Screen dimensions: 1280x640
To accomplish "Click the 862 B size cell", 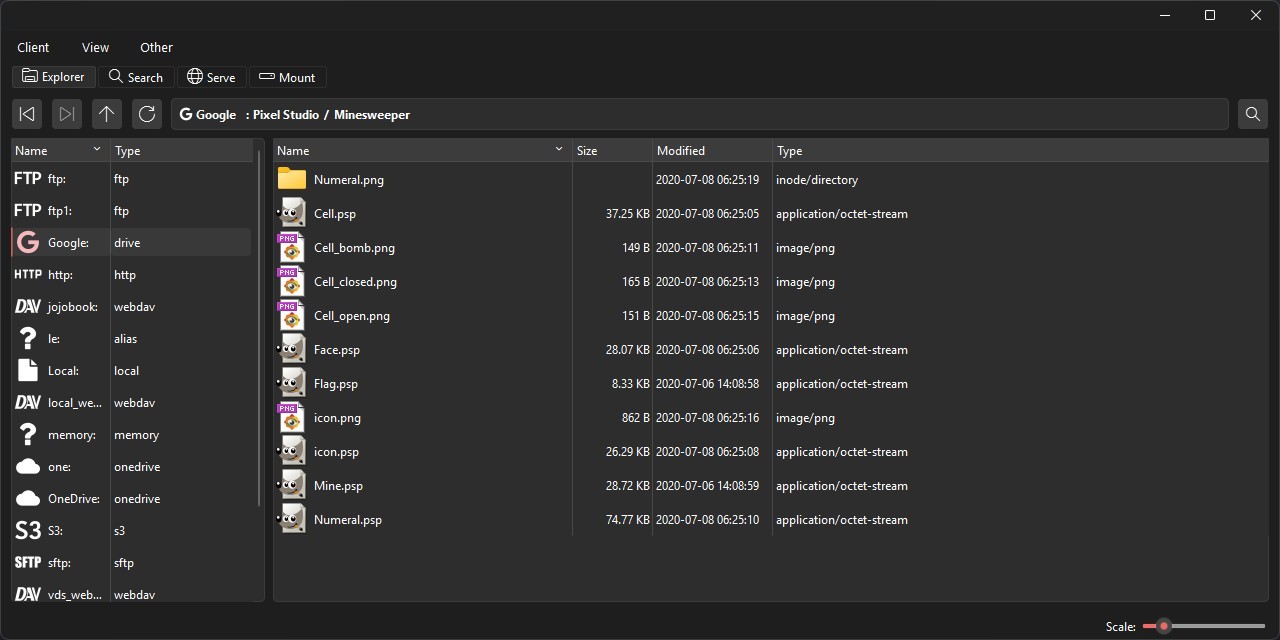I will [x=636, y=418].
